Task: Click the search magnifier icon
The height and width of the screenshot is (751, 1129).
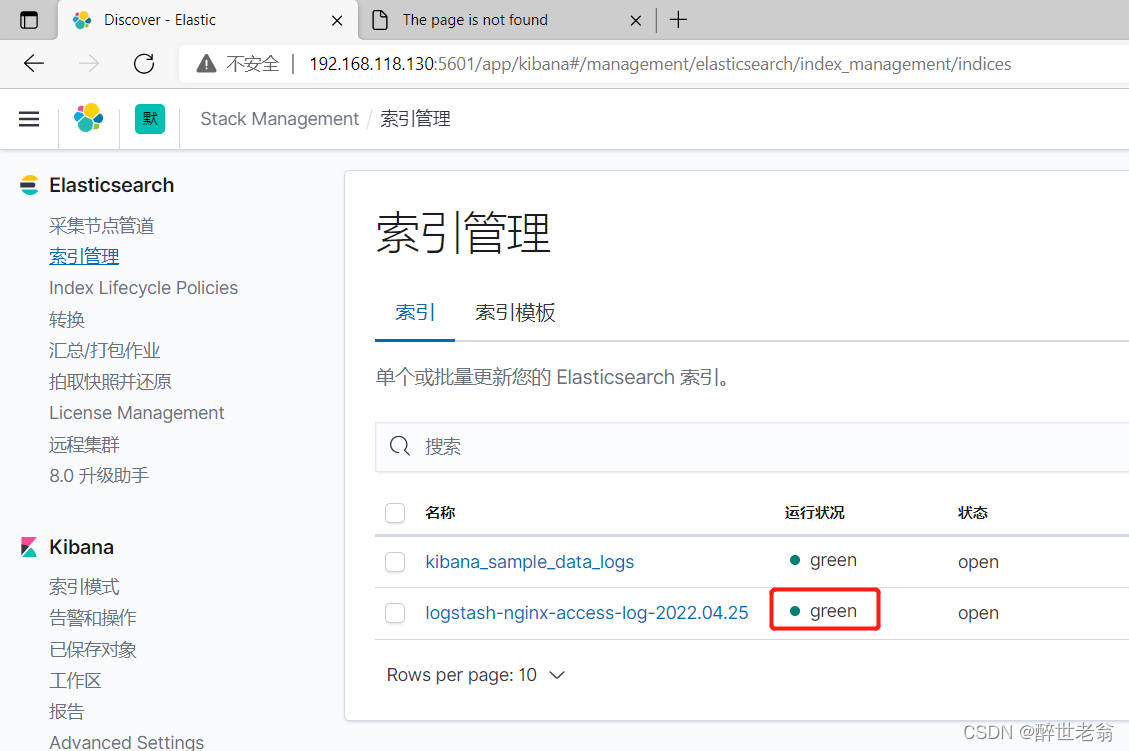Action: [x=400, y=446]
